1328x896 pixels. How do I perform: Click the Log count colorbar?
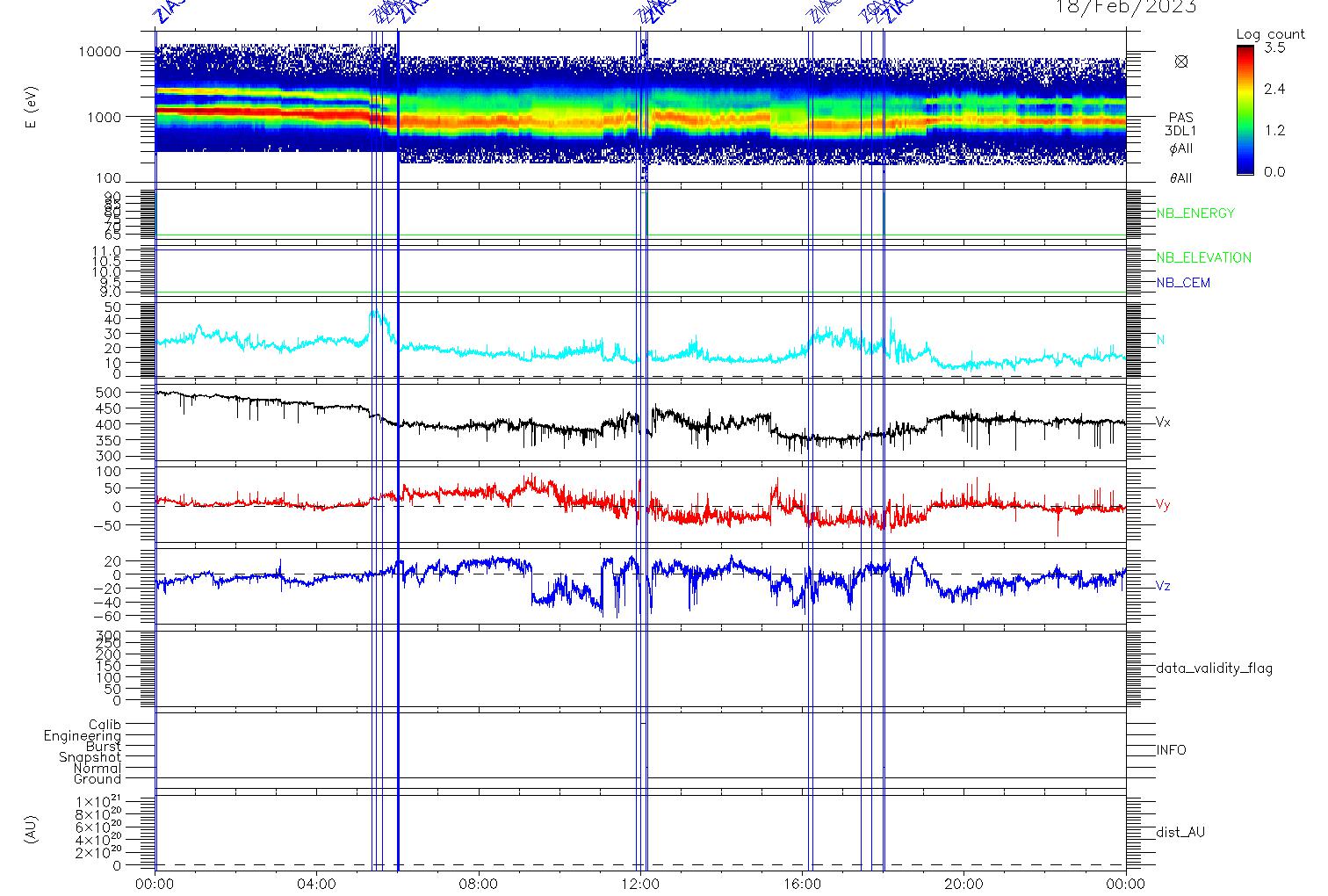(1245, 110)
